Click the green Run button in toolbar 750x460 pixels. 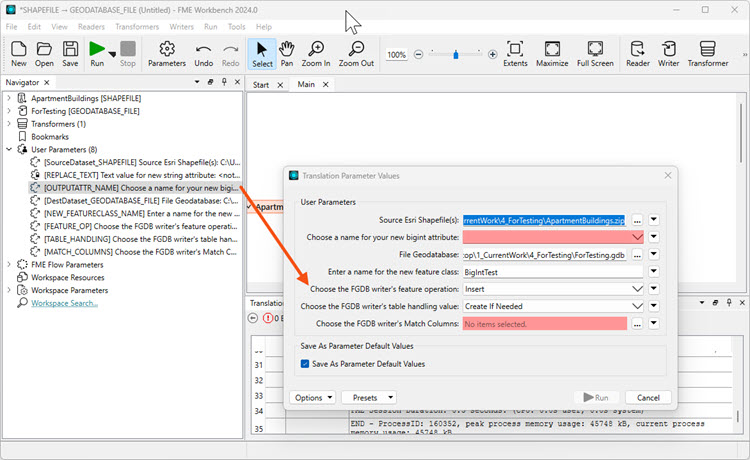pyautogui.click(x=97, y=54)
